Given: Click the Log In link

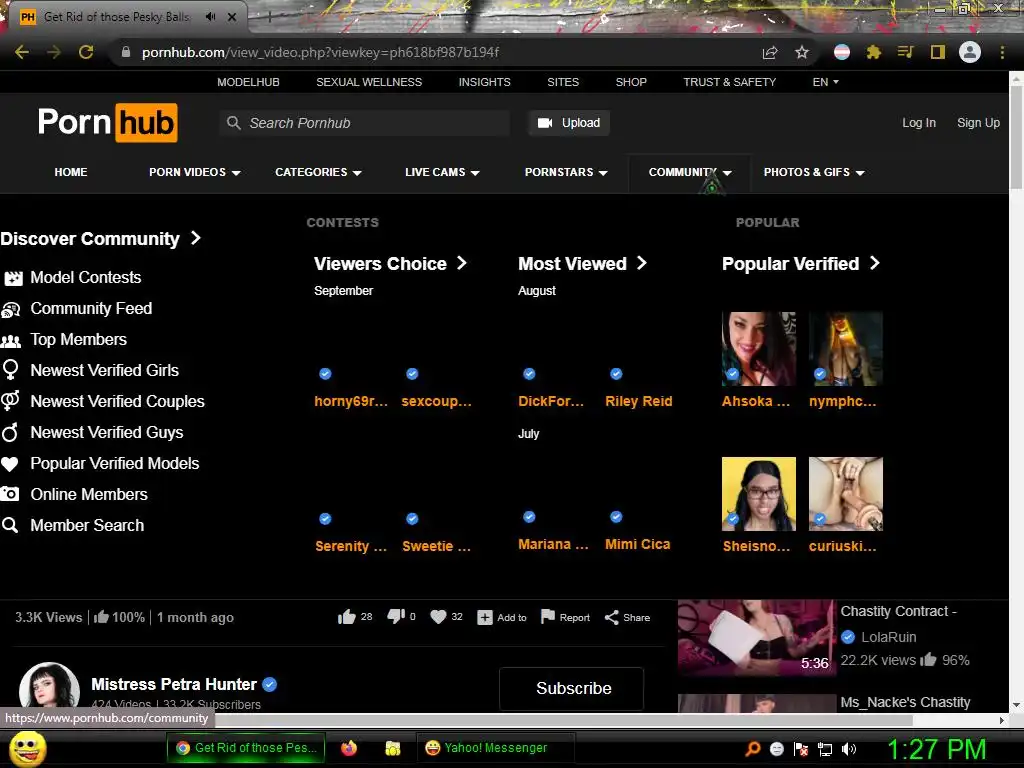Looking at the screenshot, I should coord(919,123).
